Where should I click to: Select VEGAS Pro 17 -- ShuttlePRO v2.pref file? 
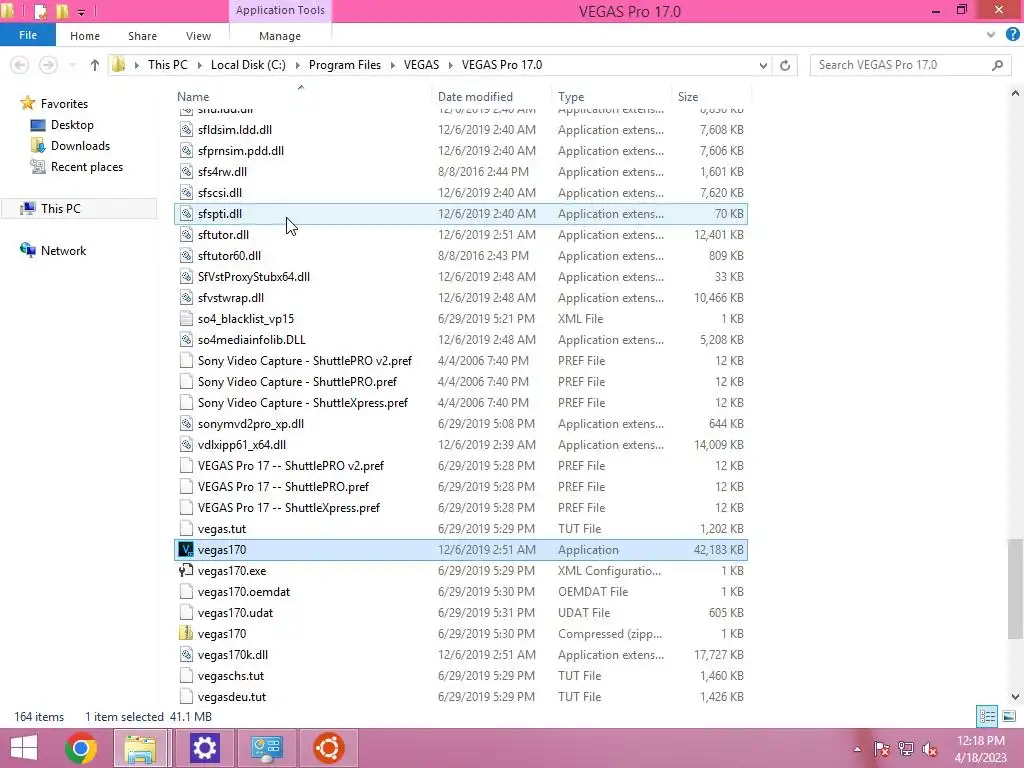pyautogui.click(x=461, y=466)
